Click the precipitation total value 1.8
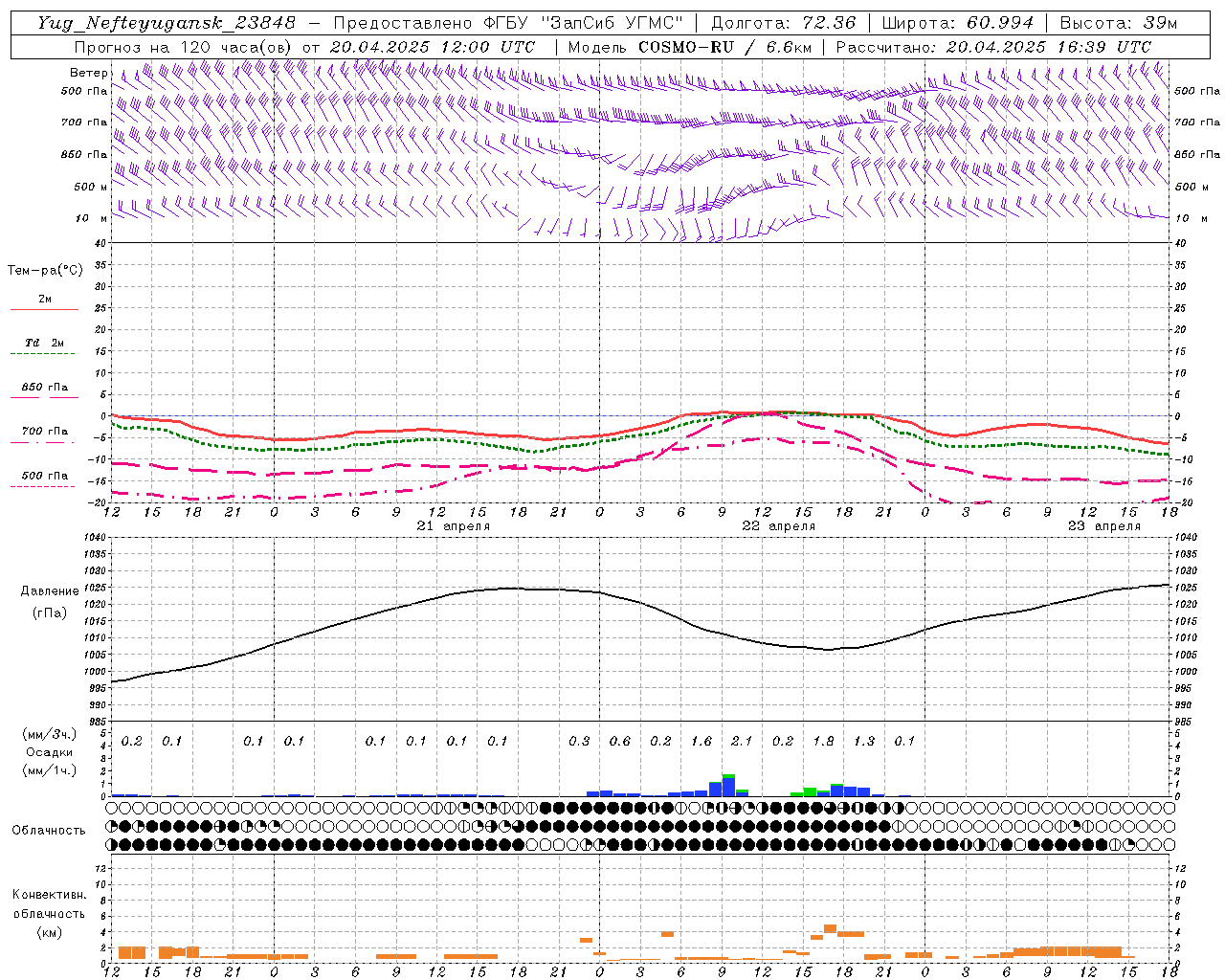 tap(823, 742)
